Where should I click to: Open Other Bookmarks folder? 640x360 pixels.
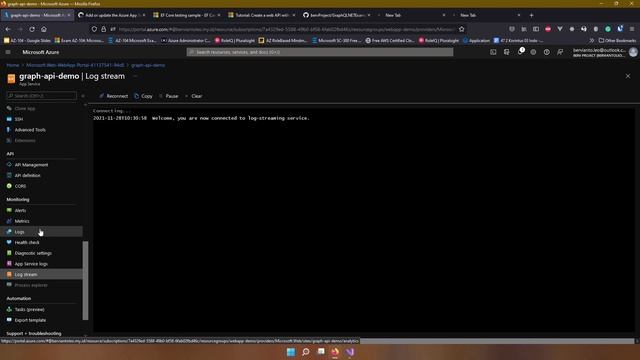pyautogui.click(x=617, y=40)
